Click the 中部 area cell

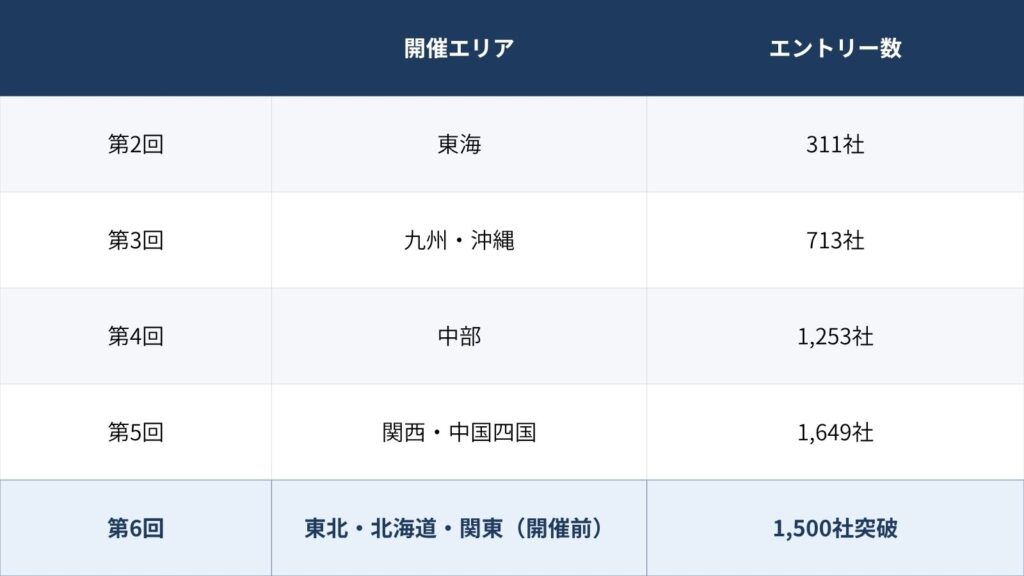(x=459, y=336)
